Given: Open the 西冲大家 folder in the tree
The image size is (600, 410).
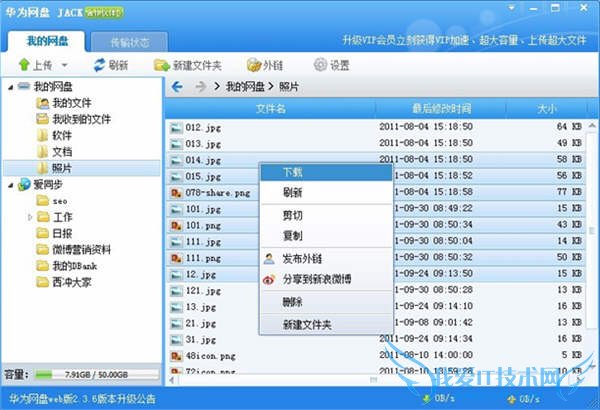Looking at the screenshot, I should (x=72, y=283).
